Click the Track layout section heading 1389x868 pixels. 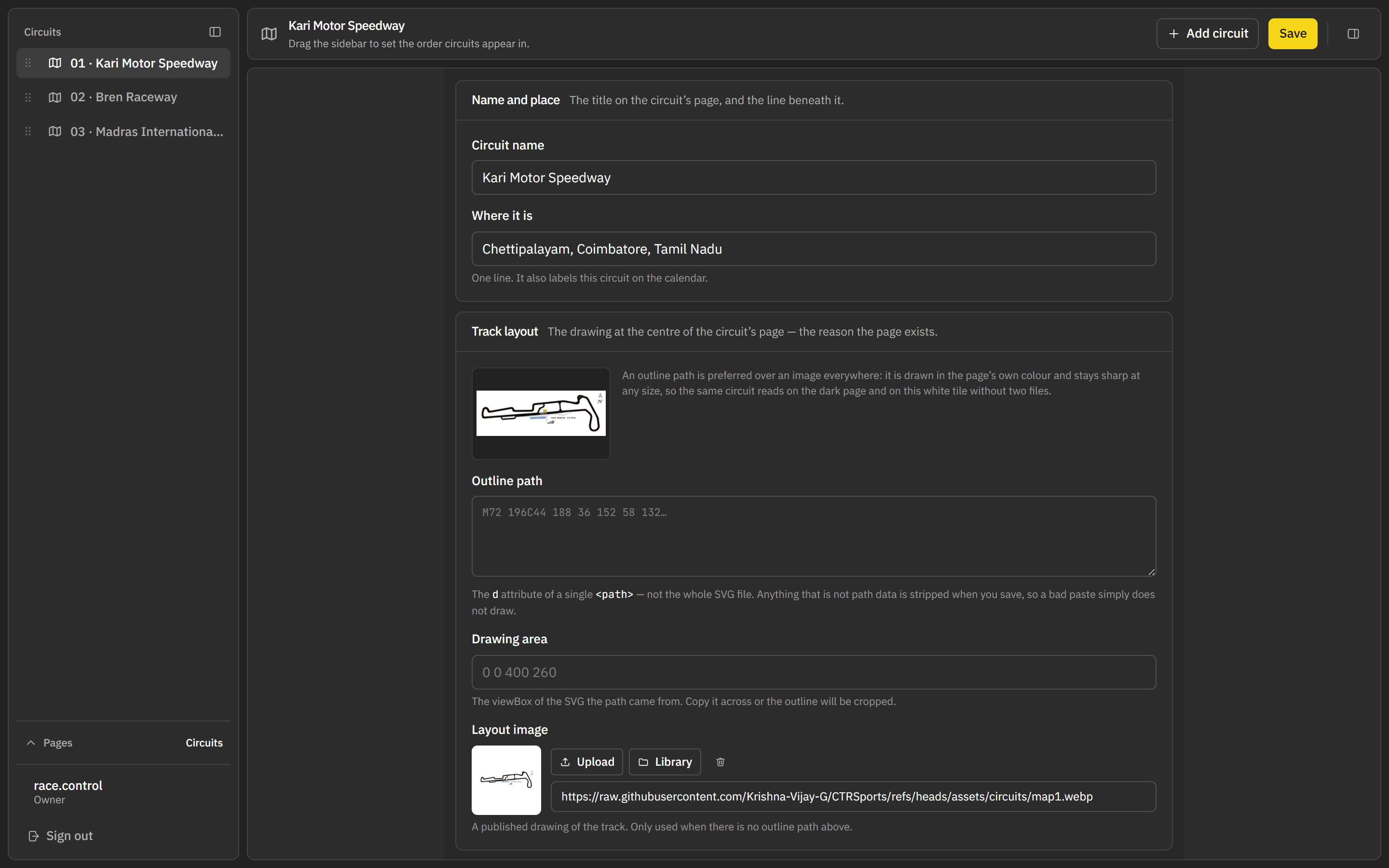tap(504, 332)
